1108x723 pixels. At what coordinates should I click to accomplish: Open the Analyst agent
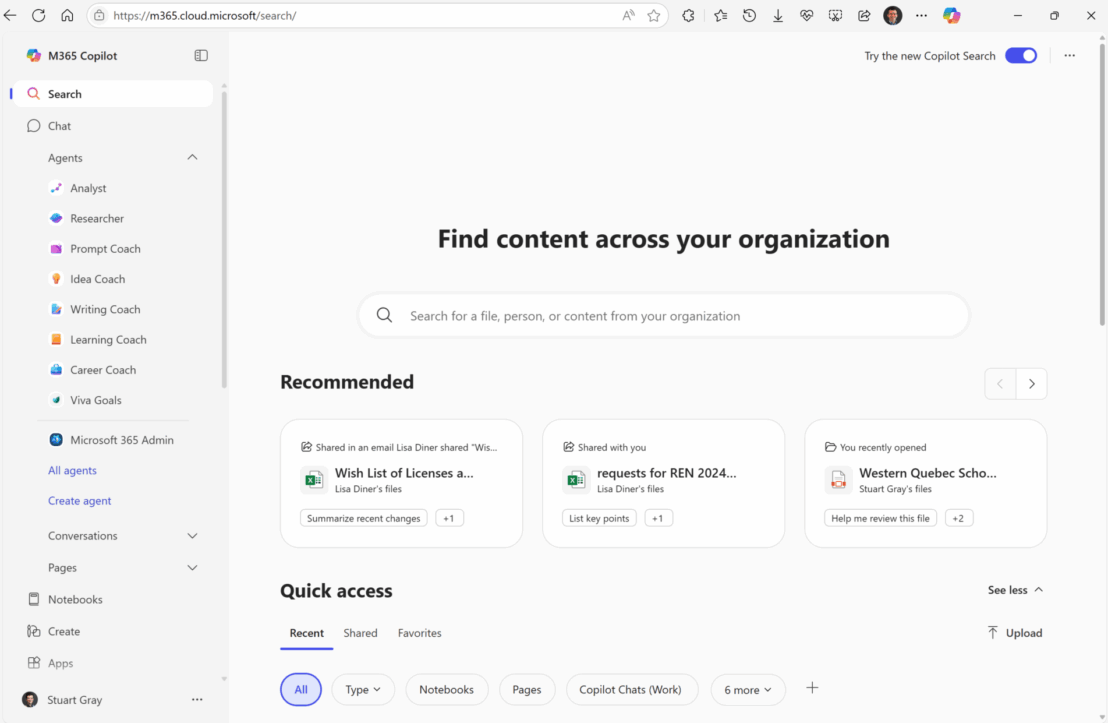tap(88, 188)
